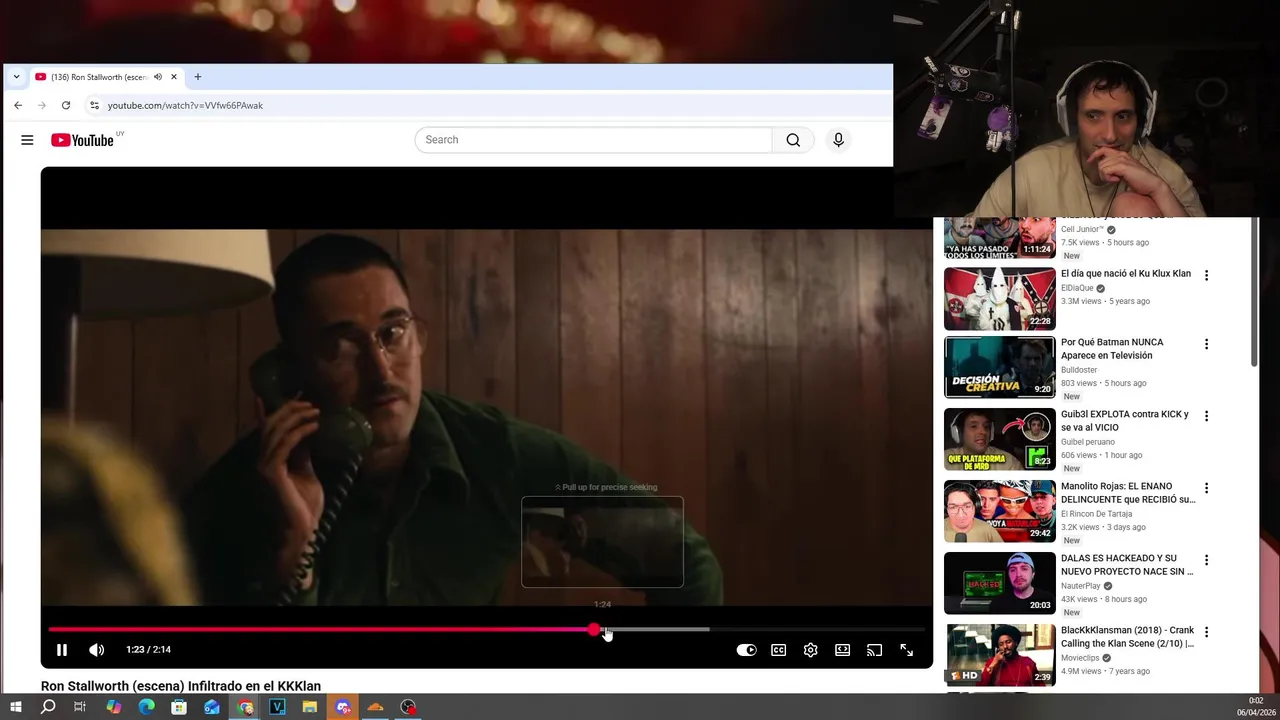Pause the video with the pause button
The image size is (1280, 720).
tap(62, 650)
